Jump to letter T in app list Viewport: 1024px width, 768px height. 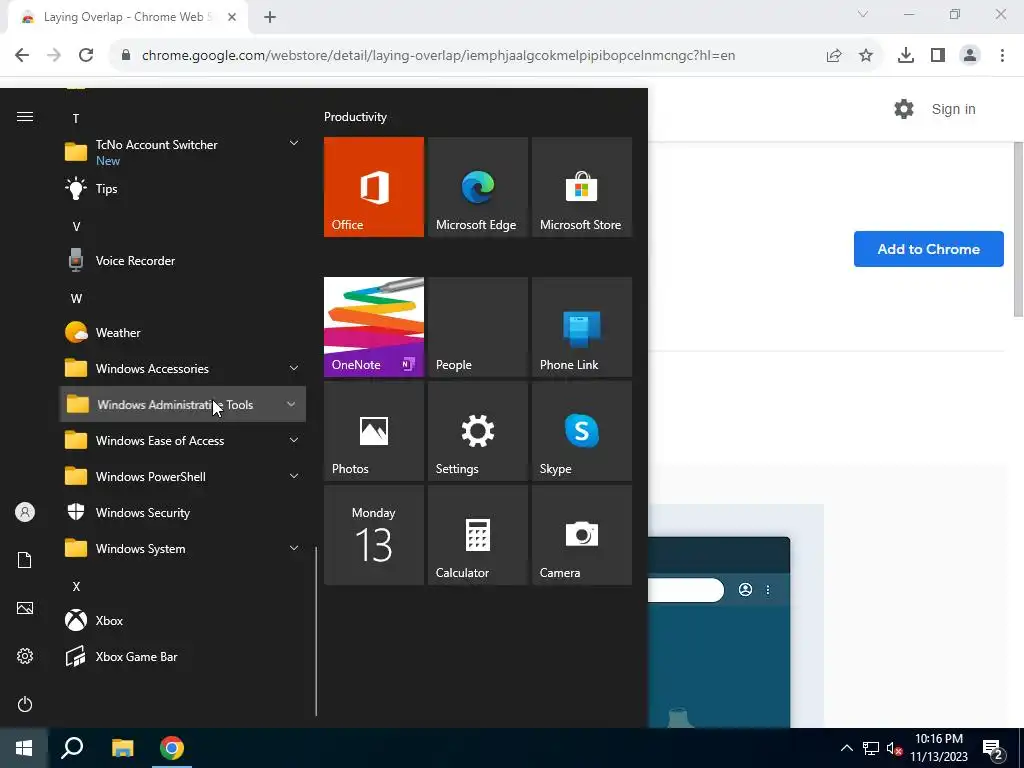[76, 118]
